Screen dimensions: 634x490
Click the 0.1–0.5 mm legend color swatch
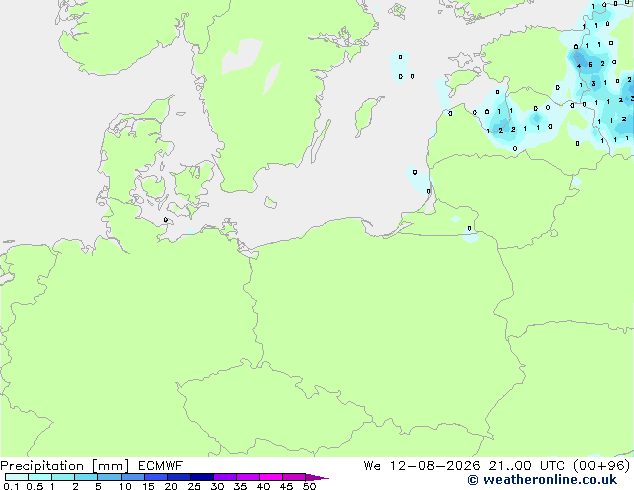click(x=17, y=477)
